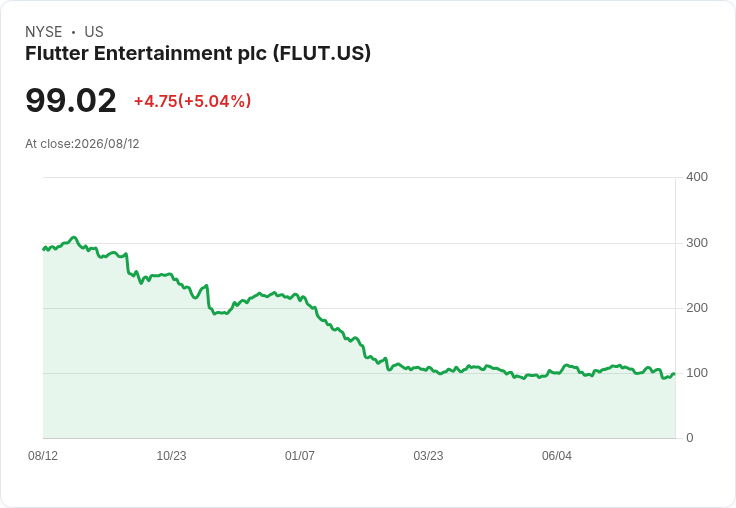This screenshot has width=736, height=508.
Task: Click the current price 99.02
Action: 70,100
